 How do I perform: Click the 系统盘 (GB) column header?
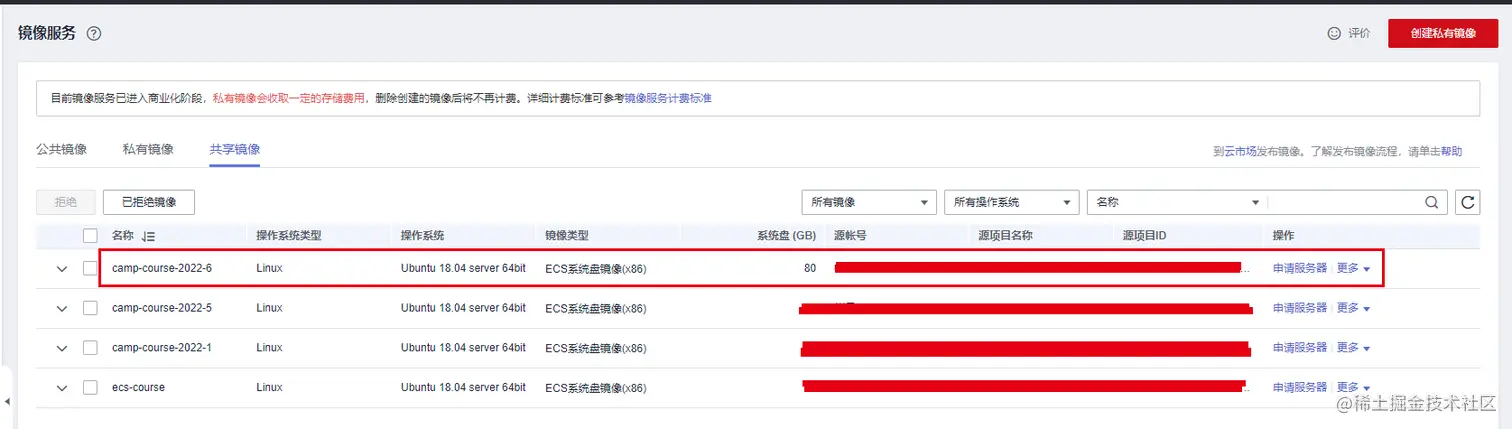pyautogui.click(x=786, y=236)
